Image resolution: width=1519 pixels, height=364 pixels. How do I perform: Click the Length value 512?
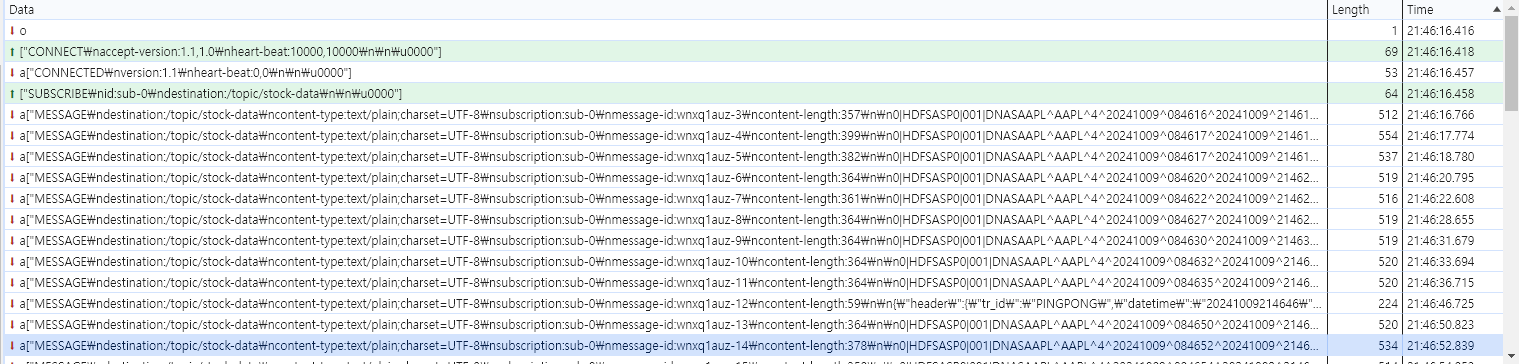coord(1388,115)
